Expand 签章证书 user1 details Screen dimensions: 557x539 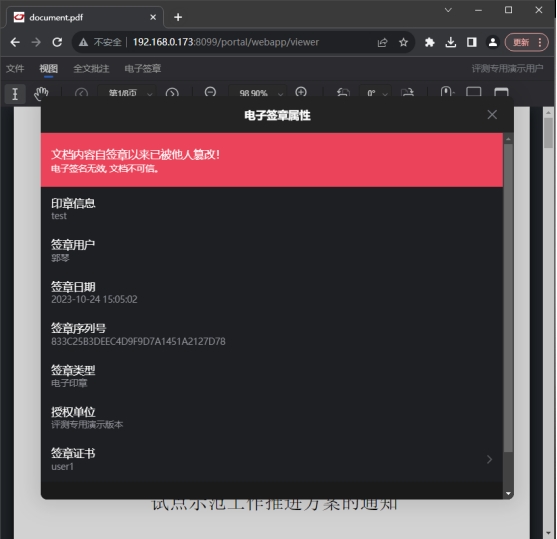click(x=272, y=459)
